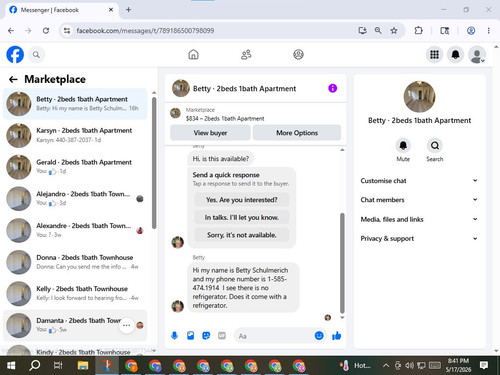Open options menu on Damanta conversation
500x375 pixels.
[126, 325]
